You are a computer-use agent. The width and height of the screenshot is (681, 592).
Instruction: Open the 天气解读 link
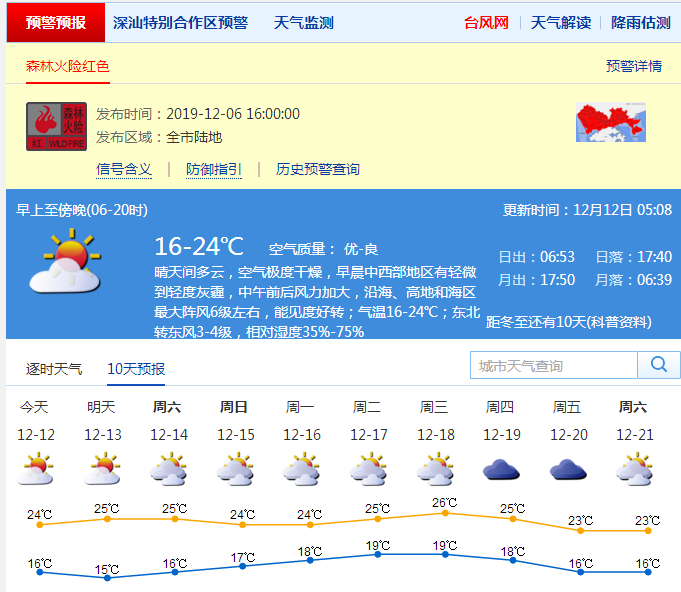click(x=560, y=22)
